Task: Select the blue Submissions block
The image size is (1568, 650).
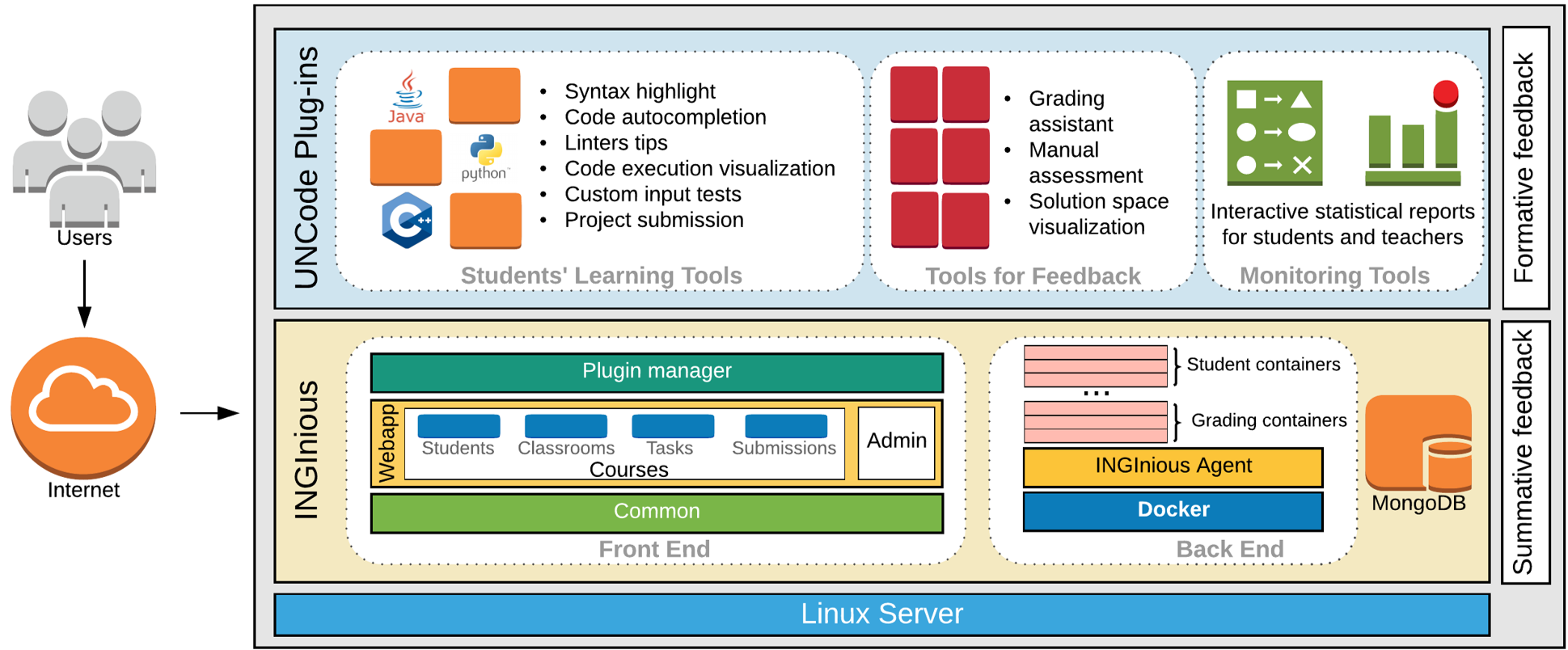Action: pos(786,425)
